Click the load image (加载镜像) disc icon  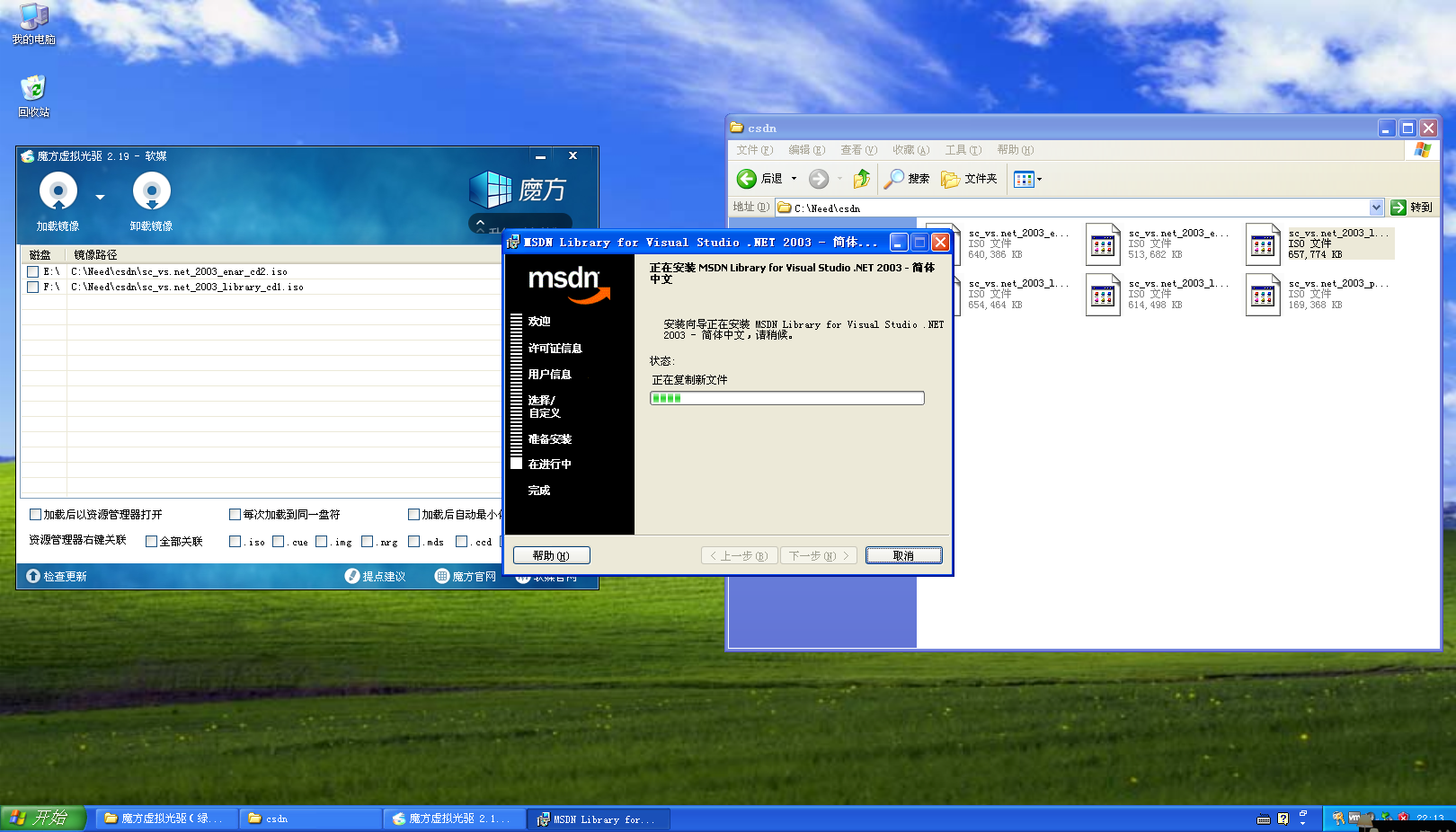[x=58, y=190]
